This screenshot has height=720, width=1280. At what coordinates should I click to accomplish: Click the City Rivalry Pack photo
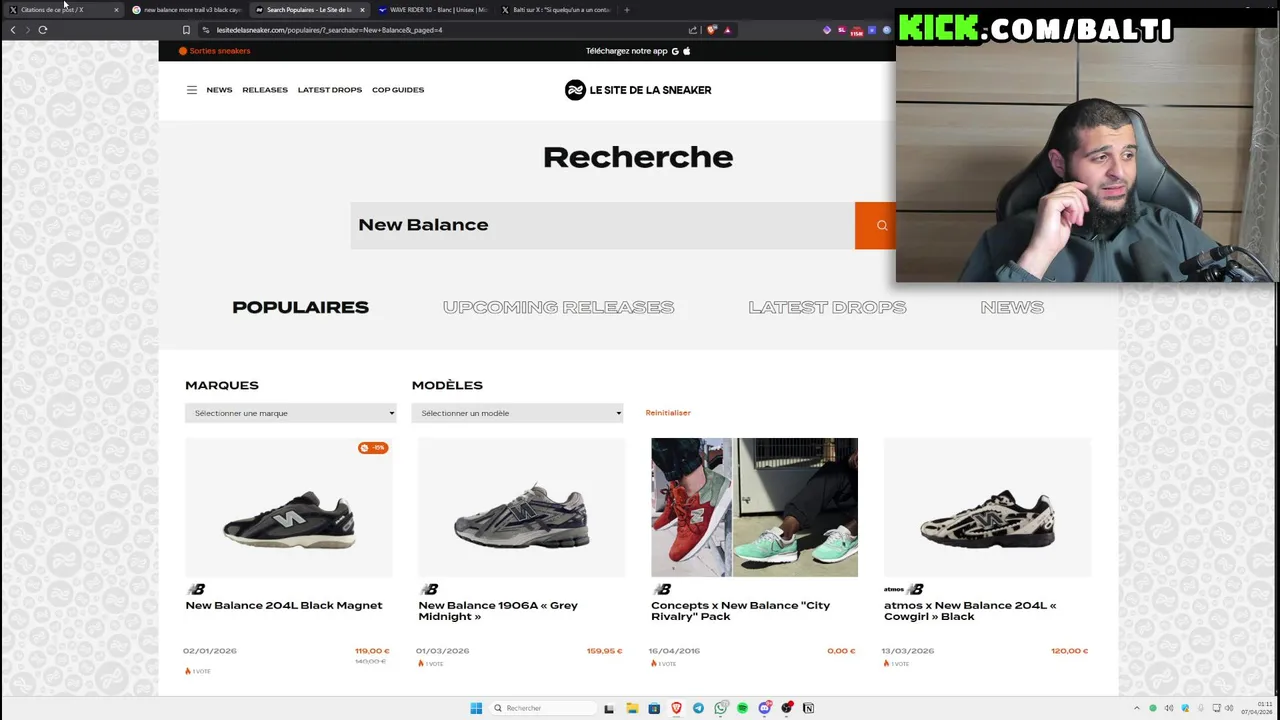[x=754, y=508]
